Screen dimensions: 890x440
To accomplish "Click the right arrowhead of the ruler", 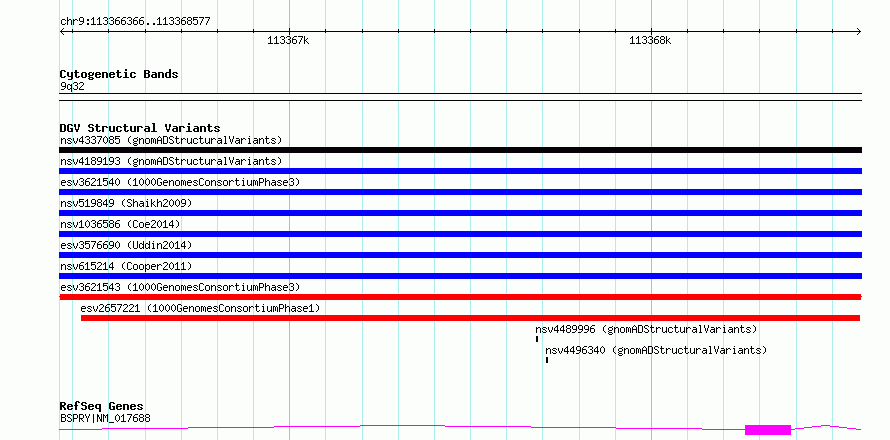I will tap(859, 32).
